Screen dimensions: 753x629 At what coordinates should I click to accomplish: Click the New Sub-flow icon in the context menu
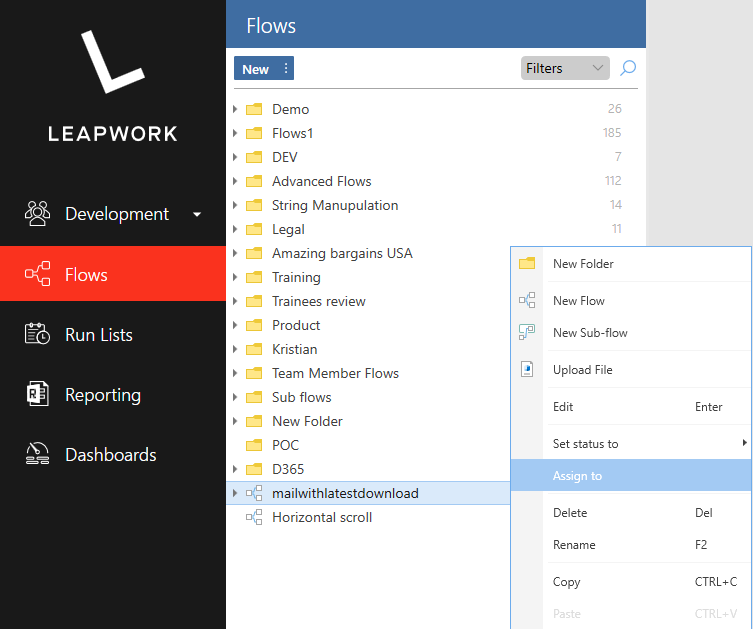click(x=527, y=332)
